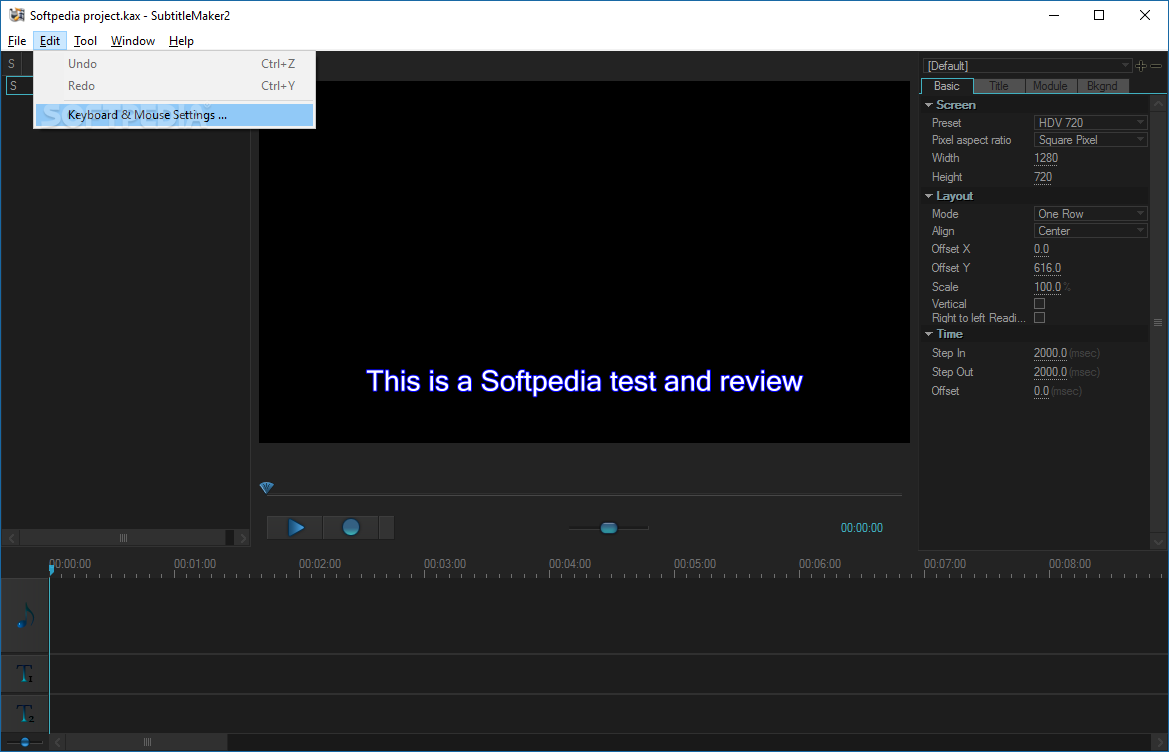Click the 00:04:00 timeline ruler label
This screenshot has height=752, width=1169.
point(570,564)
